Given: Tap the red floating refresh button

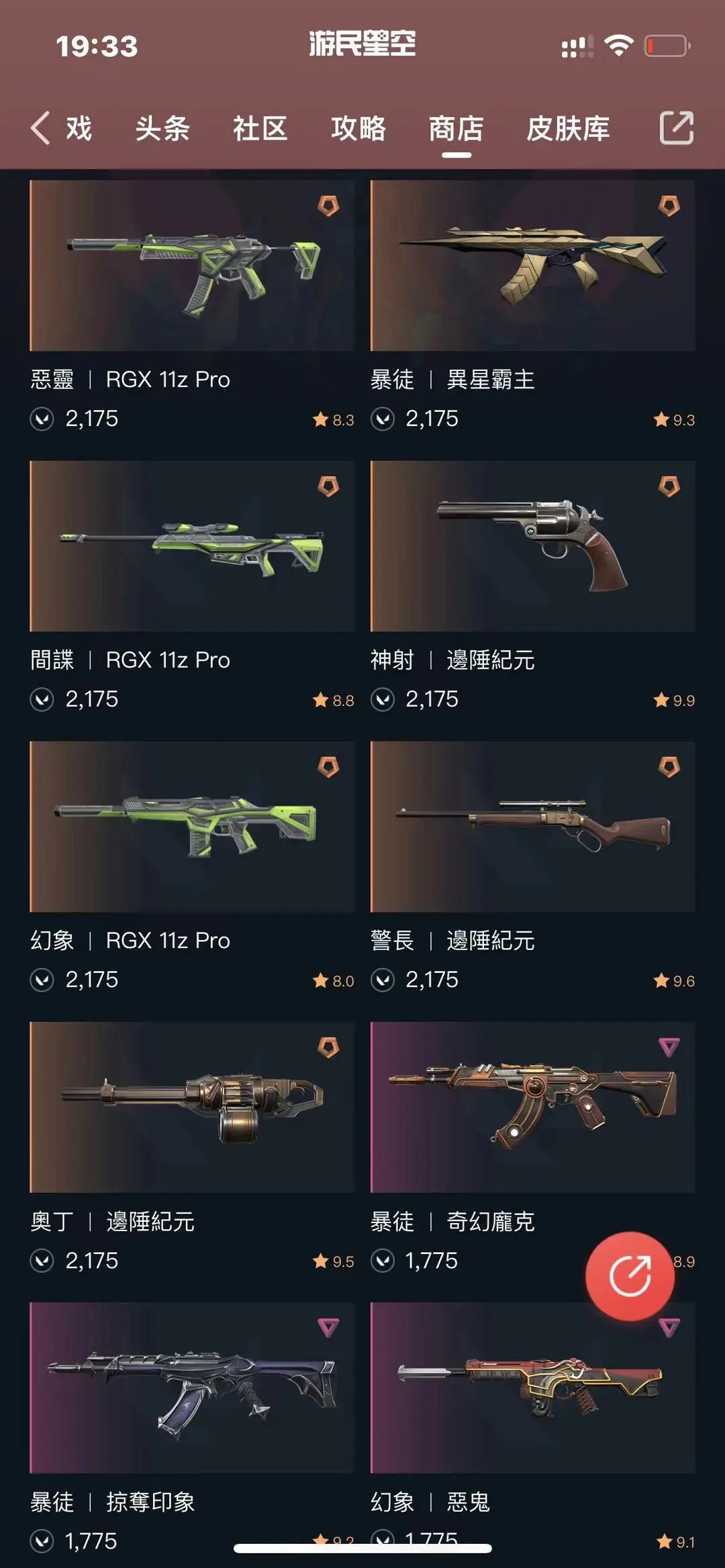Looking at the screenshot, I should tap(630, 1275).
